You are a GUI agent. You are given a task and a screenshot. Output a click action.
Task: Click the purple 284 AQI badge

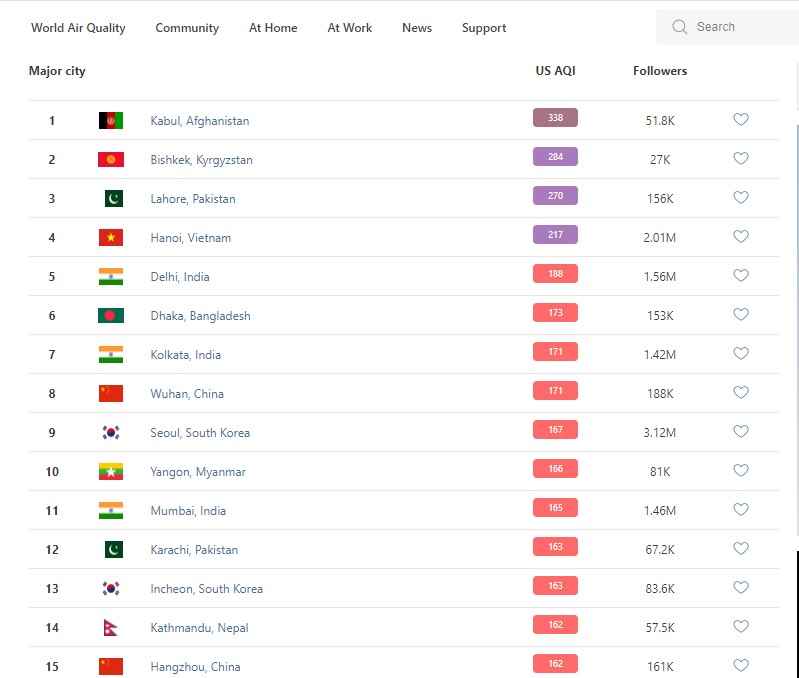point(555,157)
